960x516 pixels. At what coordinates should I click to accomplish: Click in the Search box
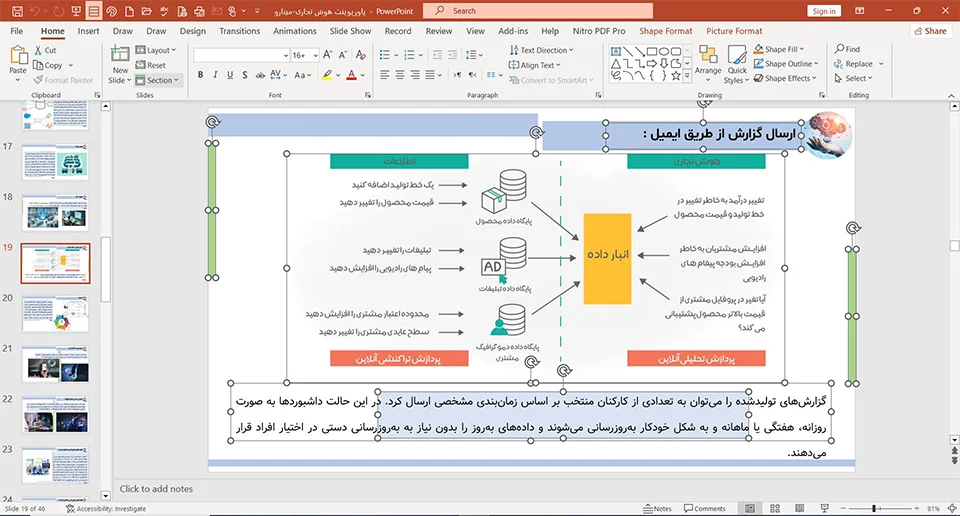pyautogui.click(x=538, y=11)
